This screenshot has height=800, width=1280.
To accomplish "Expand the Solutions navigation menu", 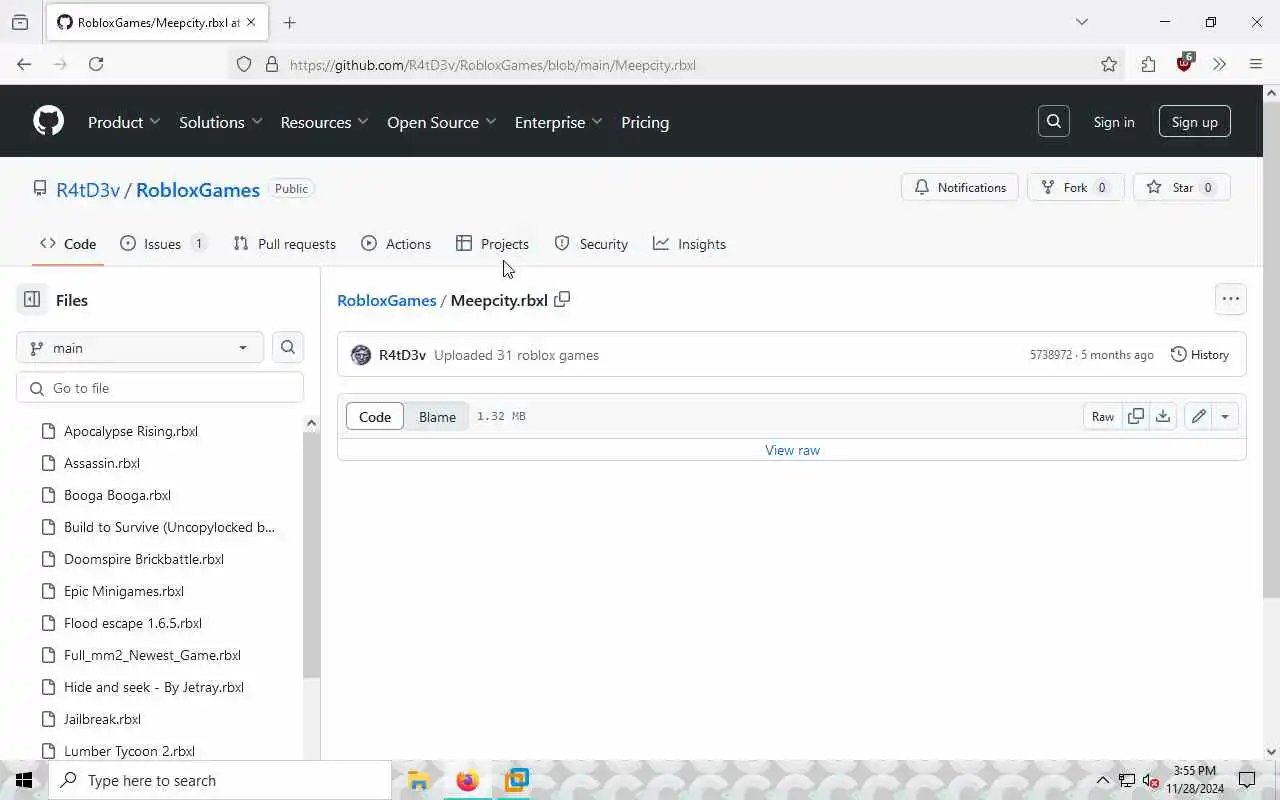I will coord(220,122).
